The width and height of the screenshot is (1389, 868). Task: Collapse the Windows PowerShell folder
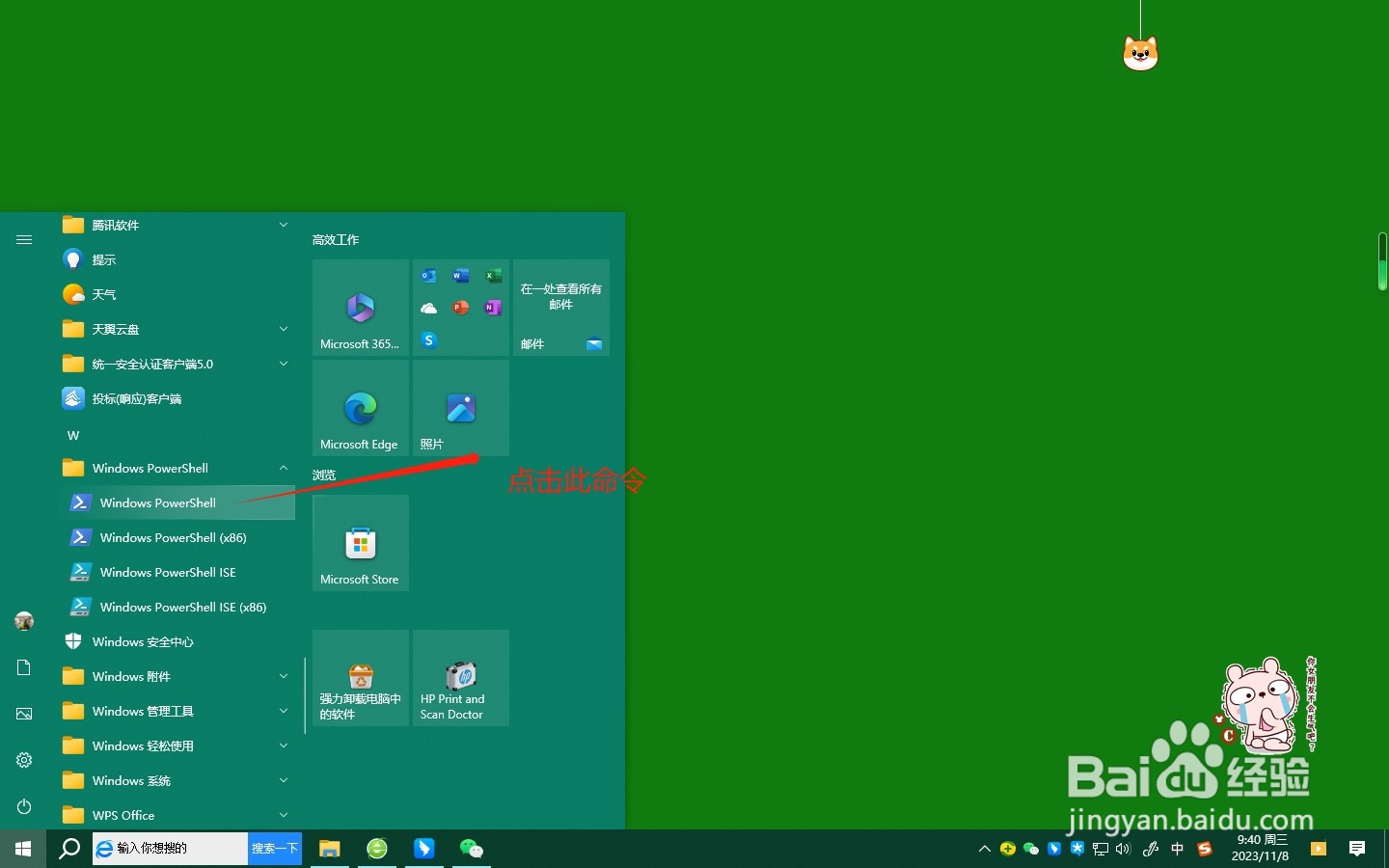[x=178, y=468]
